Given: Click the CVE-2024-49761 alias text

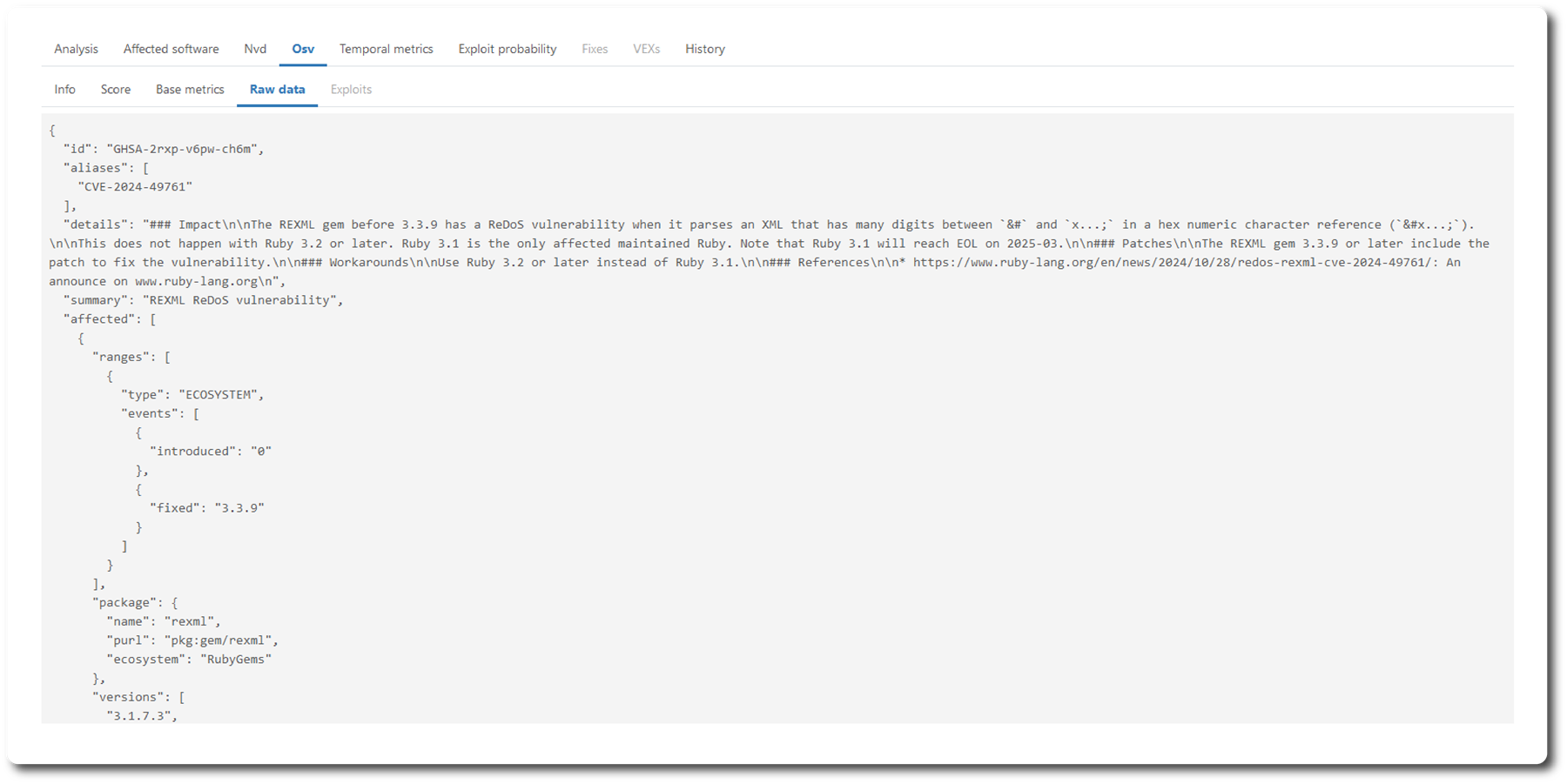Looking at the screenshot, I should [135, 186].
